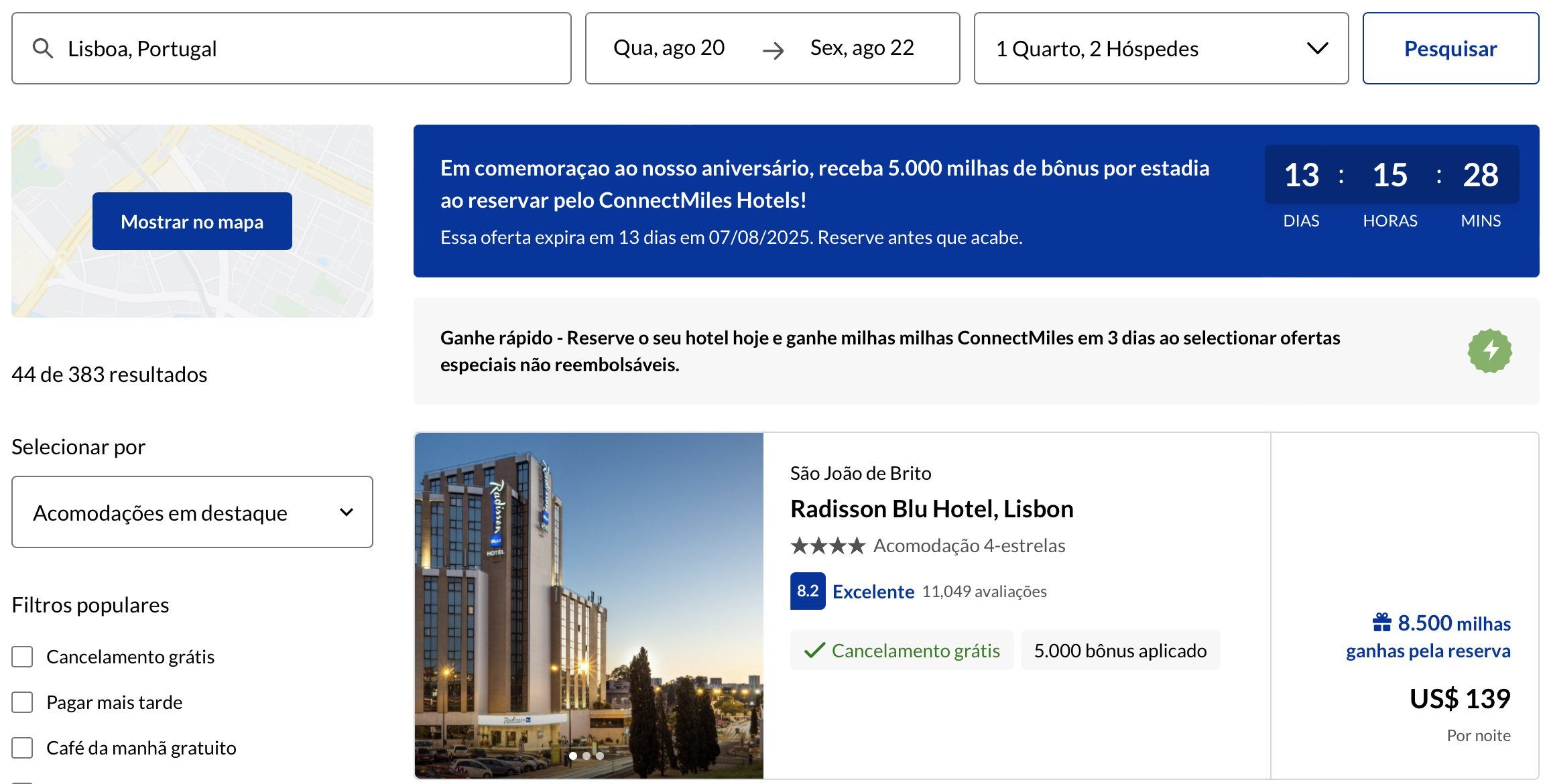The image size is (1547, 784).
Task: Click the anniversary bonus banner headline
Action: [x=824, y=184]
